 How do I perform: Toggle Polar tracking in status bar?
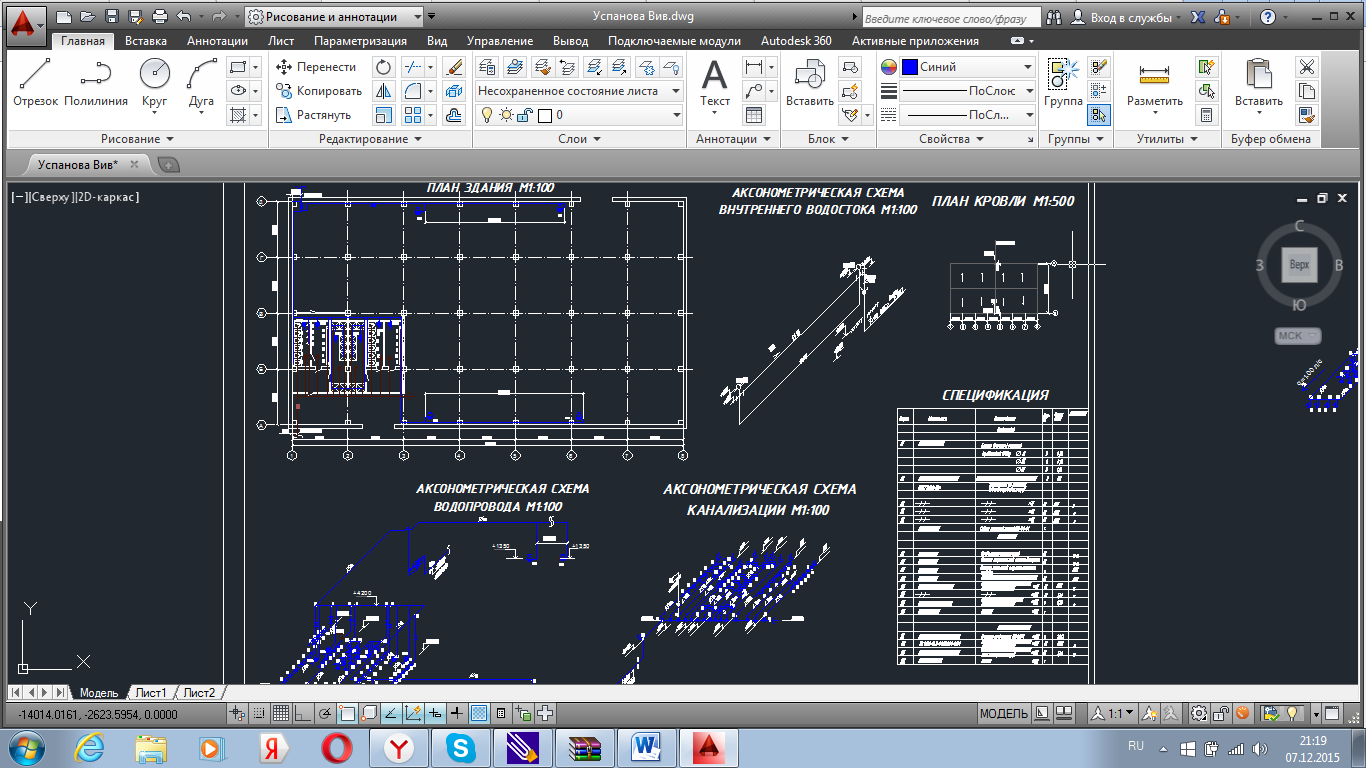[x=325, y=713]
